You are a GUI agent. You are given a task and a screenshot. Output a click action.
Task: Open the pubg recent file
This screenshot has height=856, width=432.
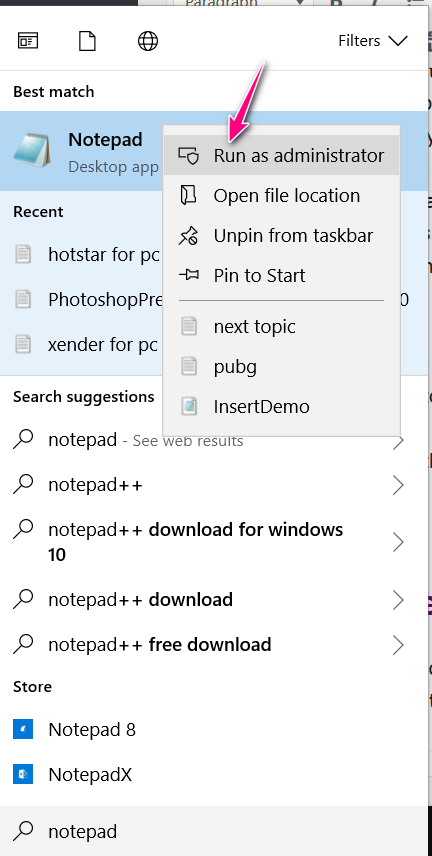pyautogui.click(x=282, y=366)
